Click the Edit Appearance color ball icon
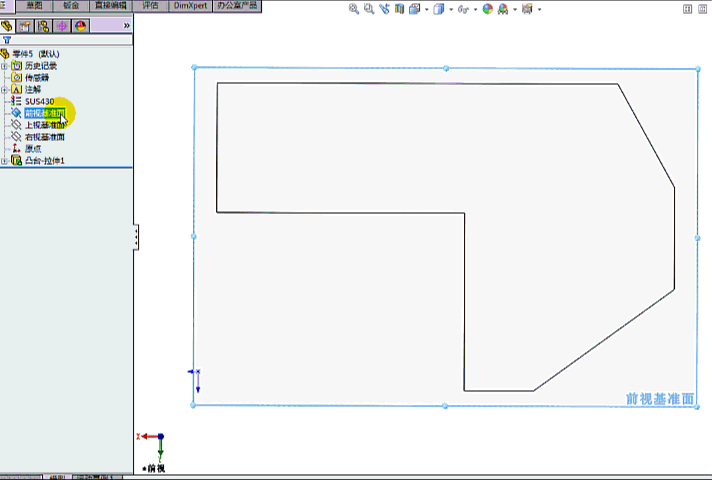 (x=488, y=9)
